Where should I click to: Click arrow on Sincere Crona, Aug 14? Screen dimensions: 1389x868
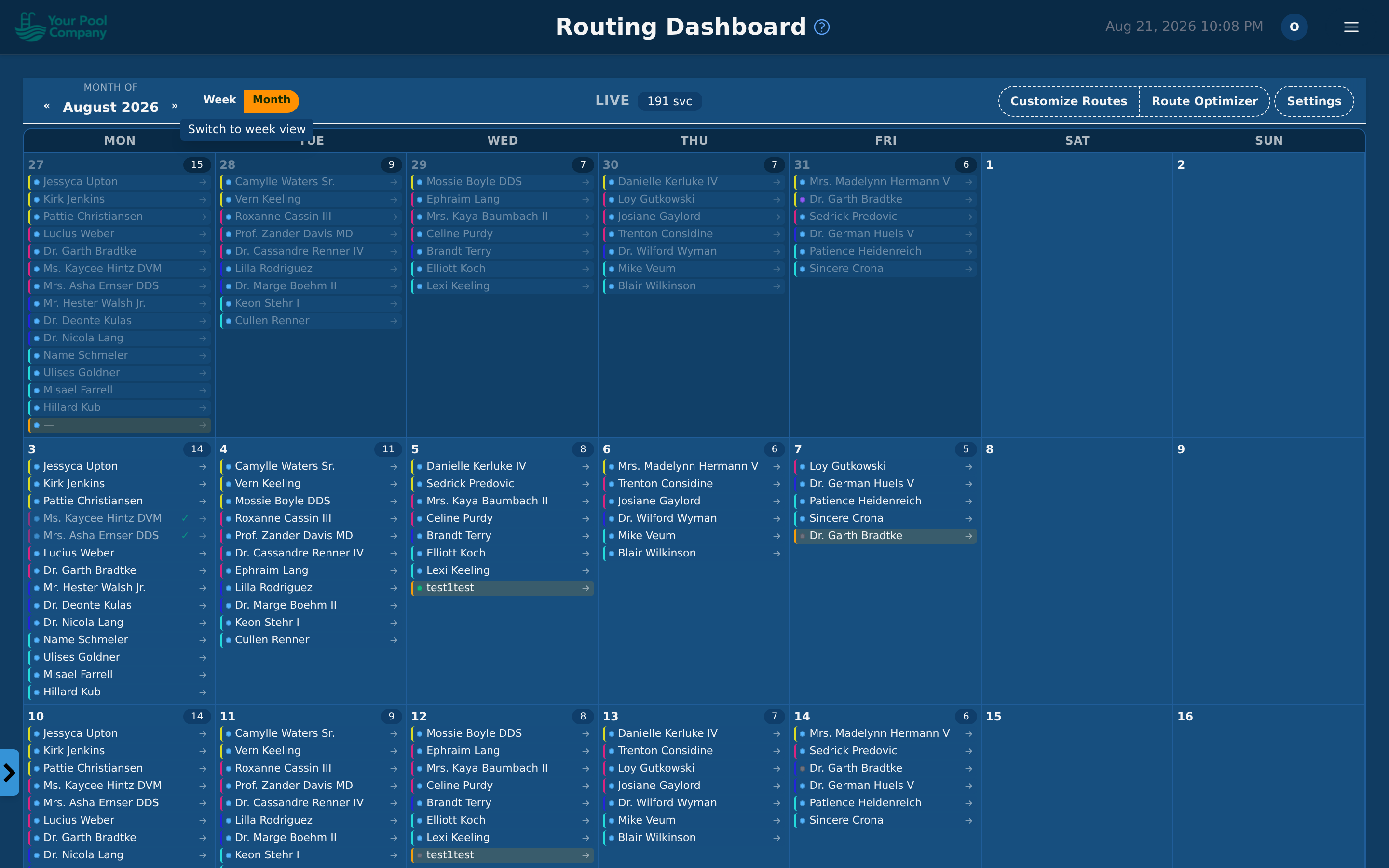click(x=968, y=820)
